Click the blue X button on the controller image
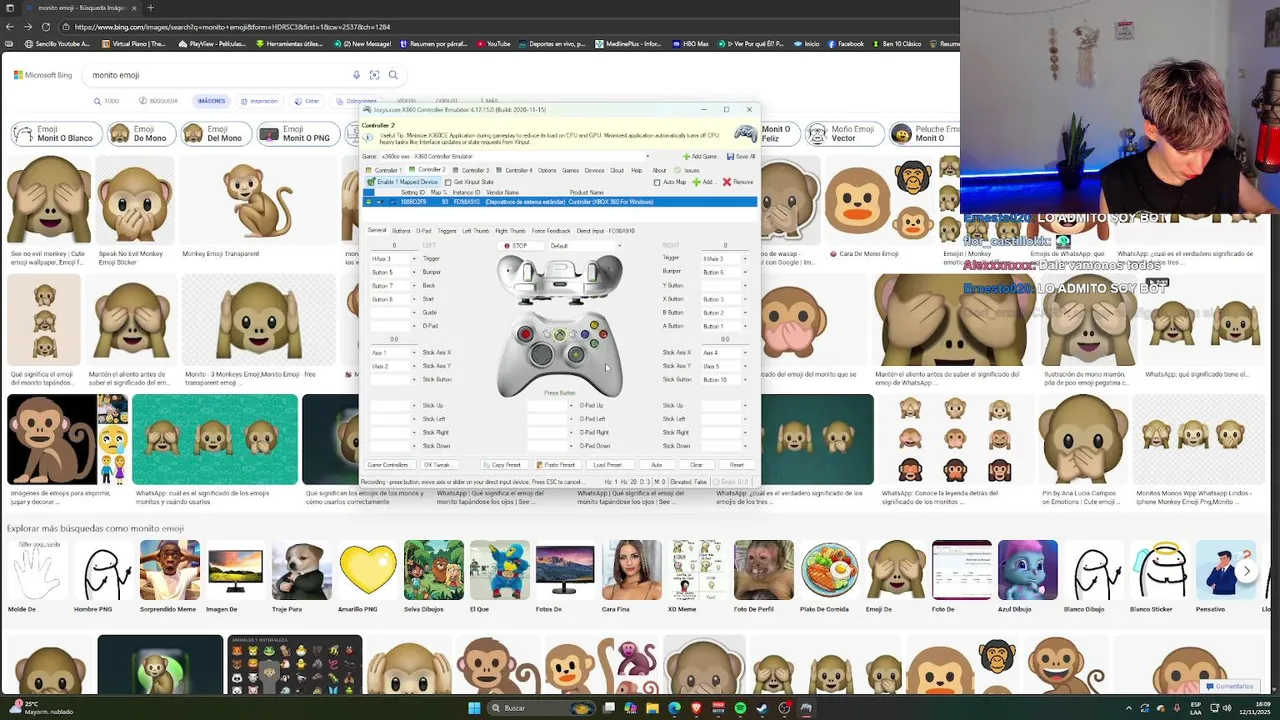 pyautogui.click(x=584, y=335)
